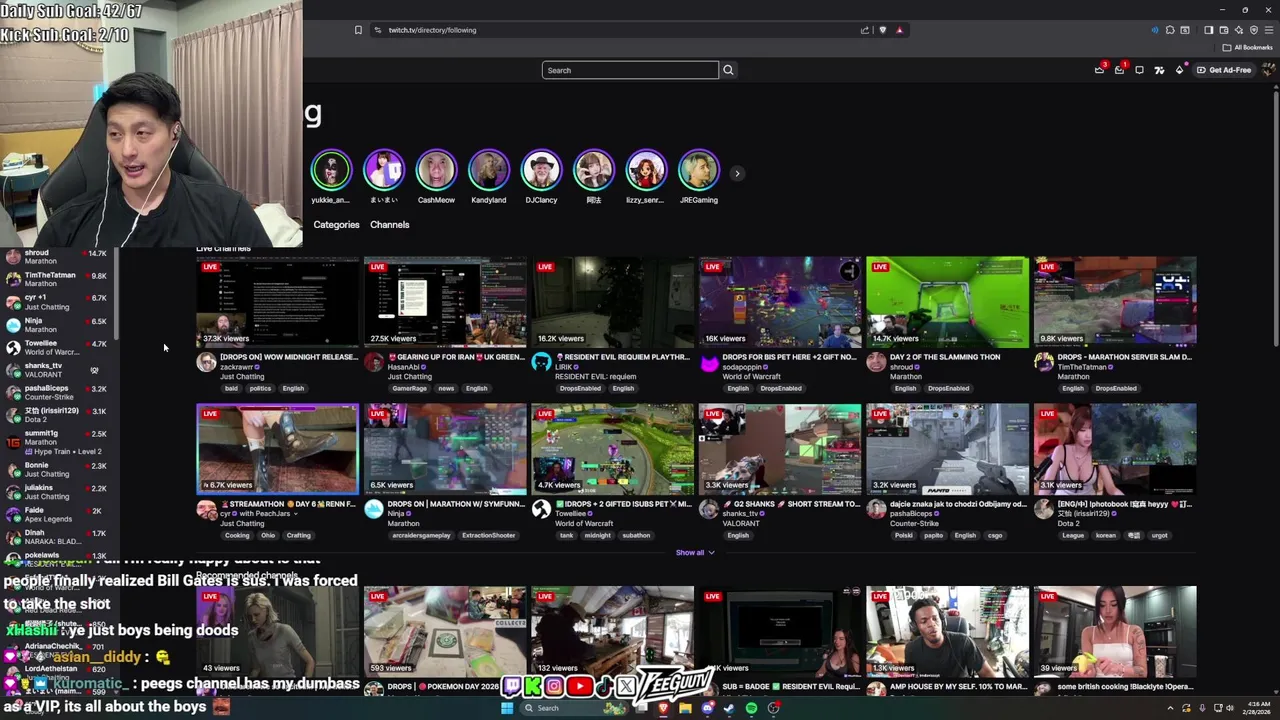
Task: Switch to the Categories tab
Action: tap(336, 224)
